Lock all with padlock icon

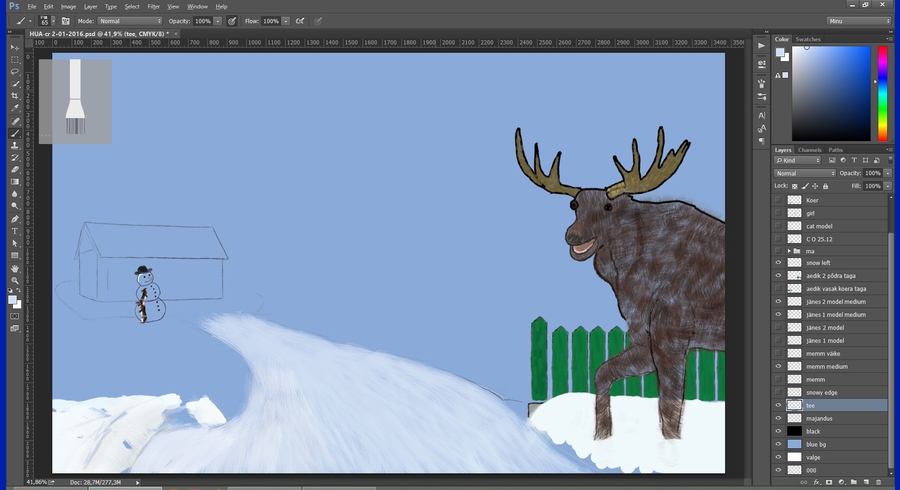[825, 186]
